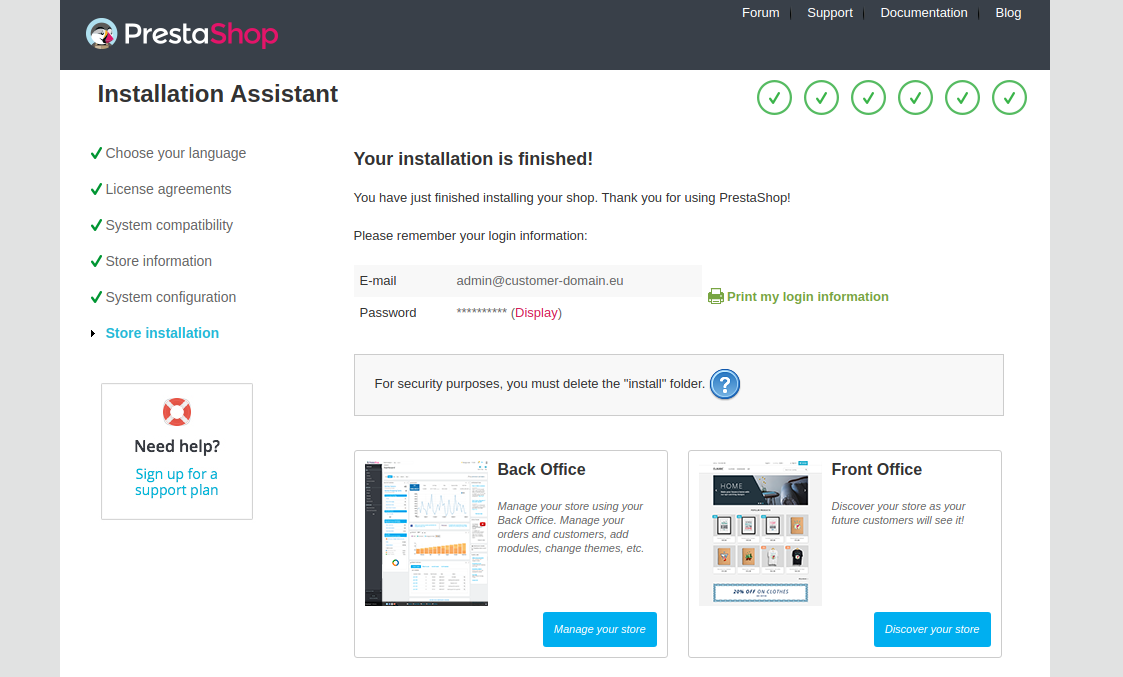Click the blue question mark help icon
The width and height of the screenshot is (1123, 677).
(725, 384)
